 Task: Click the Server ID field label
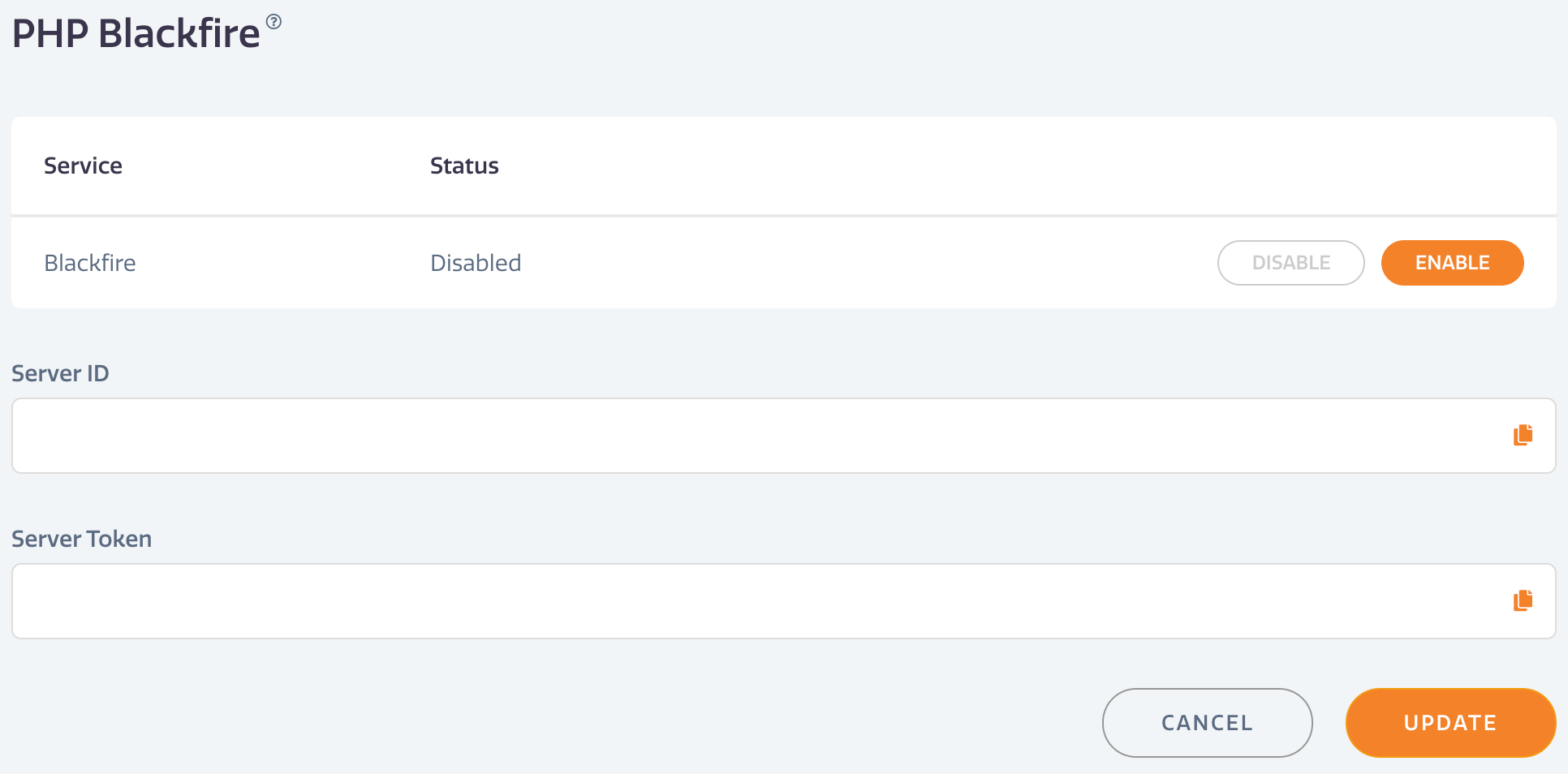60,373
